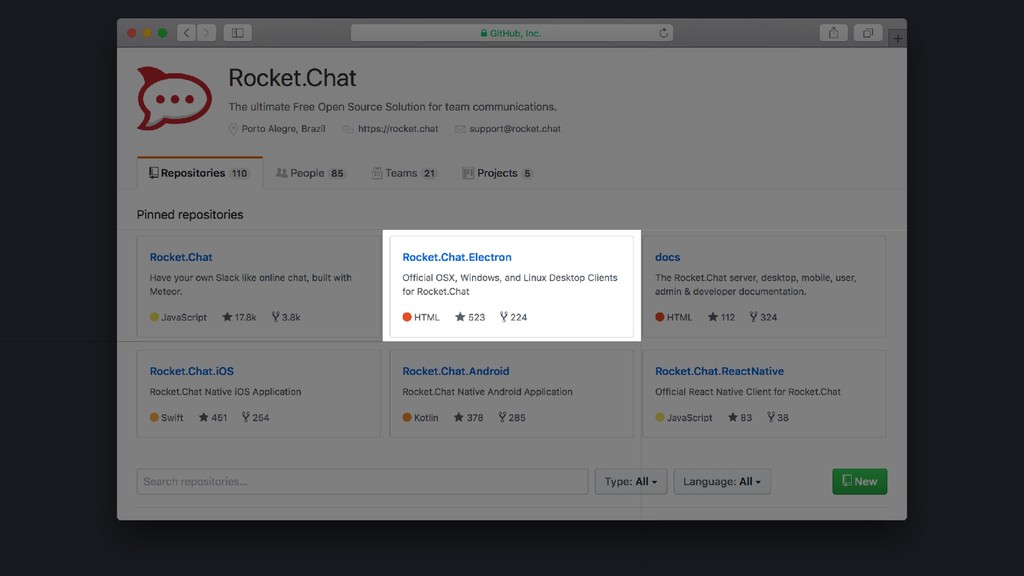Image resolution: width=1024 pixels, height=576 pixels.
Task: Switch to the Teams tab
Action: [x=404, y=173]
